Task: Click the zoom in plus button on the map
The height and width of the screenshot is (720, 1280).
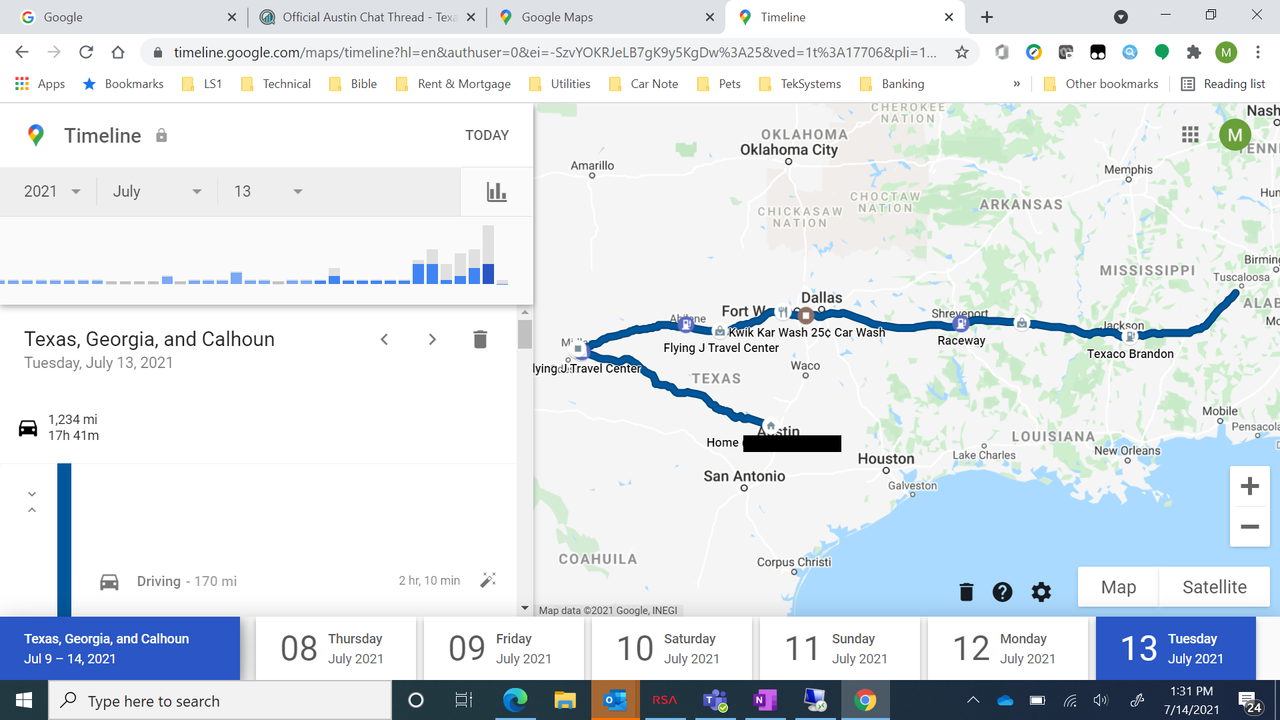Action: pyautogui.click(x=1249, y=486)
